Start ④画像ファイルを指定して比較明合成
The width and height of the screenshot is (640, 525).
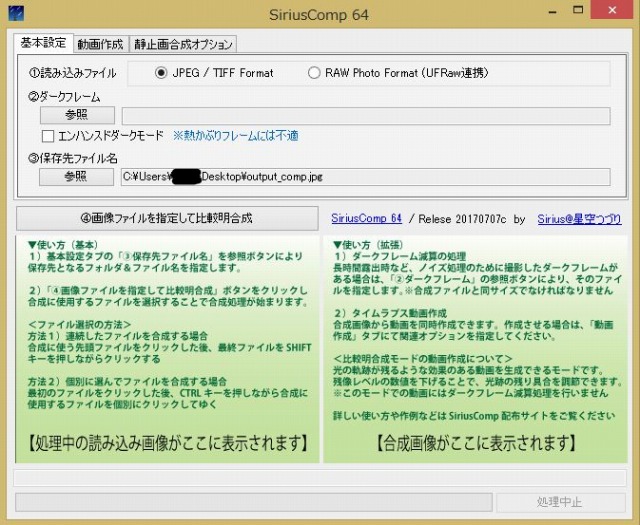point(165,217)
